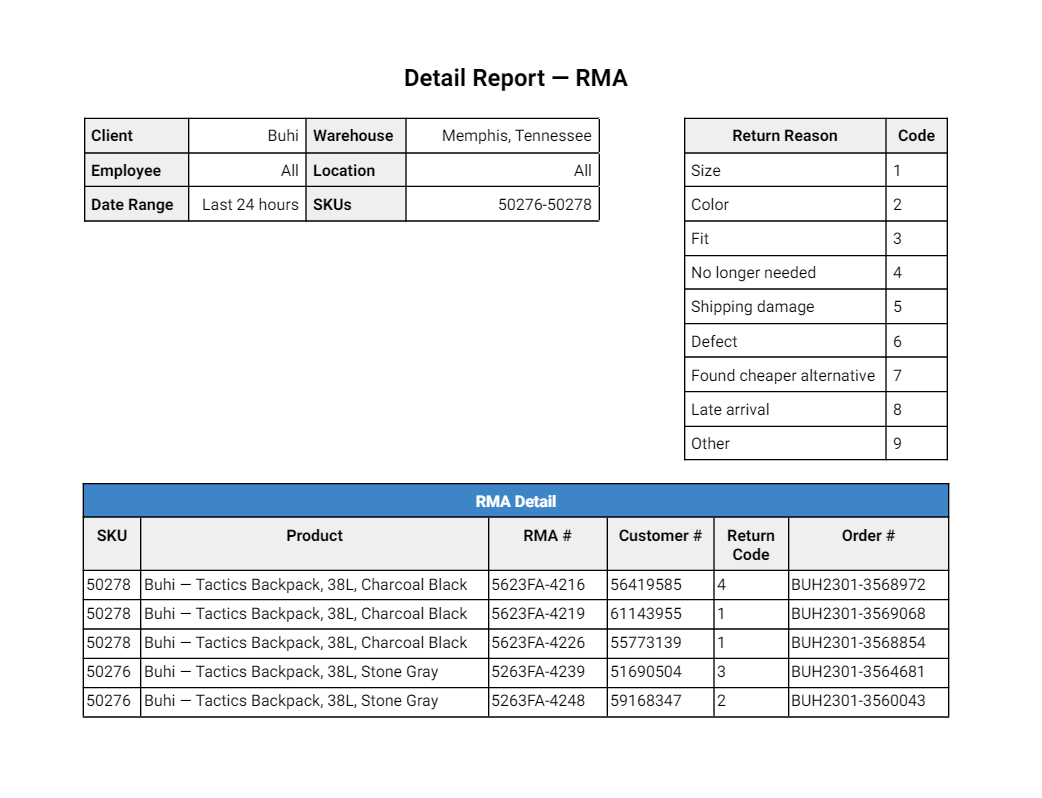
Task: Click the "Return Reason" column header
Action: (x=785, y=136)
